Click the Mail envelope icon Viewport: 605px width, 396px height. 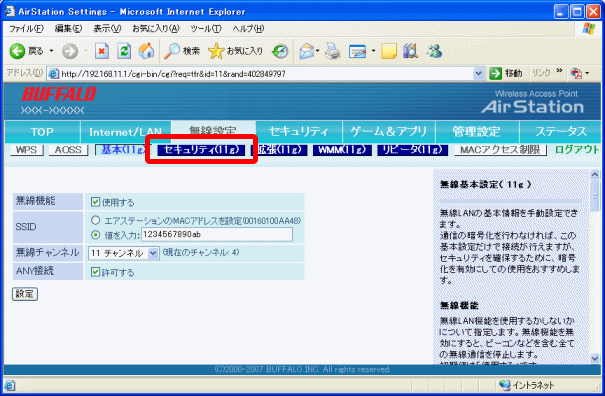coord(307,51)
